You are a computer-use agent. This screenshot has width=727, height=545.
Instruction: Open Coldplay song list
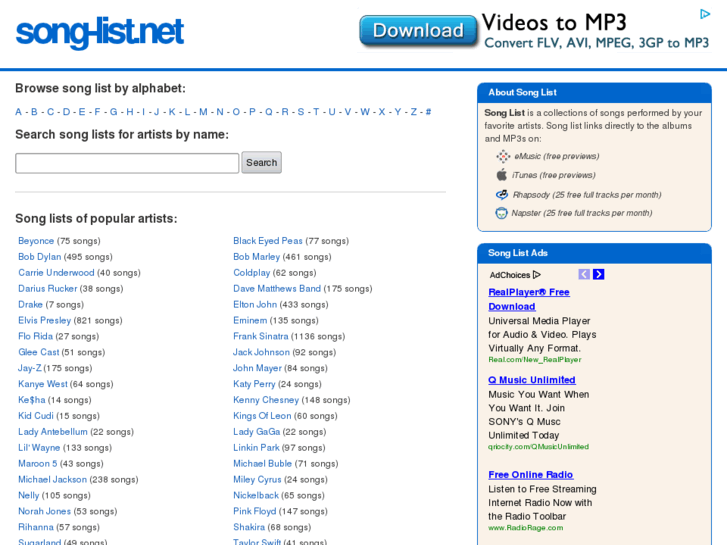[251, 273]
